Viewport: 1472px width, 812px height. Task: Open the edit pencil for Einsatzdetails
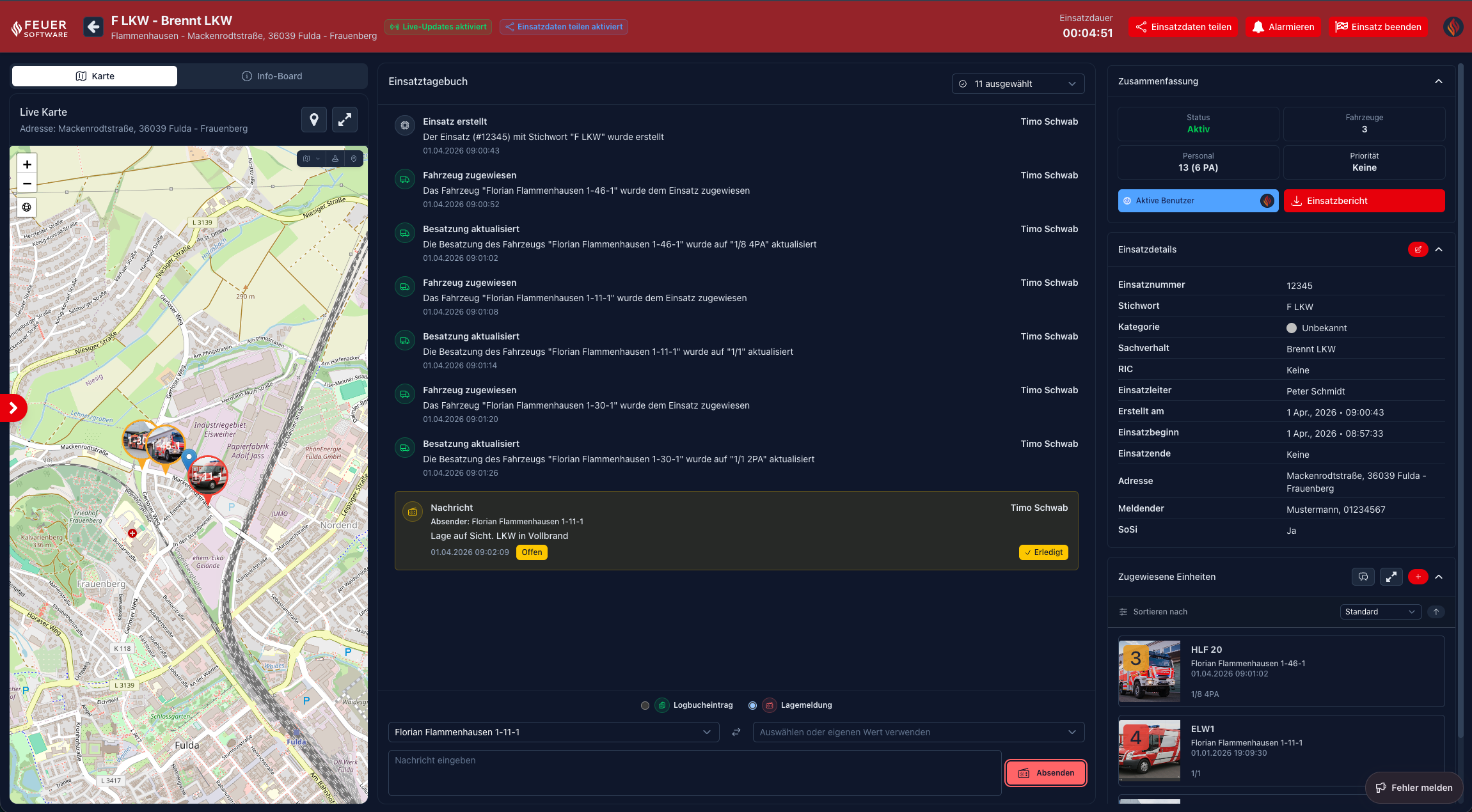coord(1418,249)
